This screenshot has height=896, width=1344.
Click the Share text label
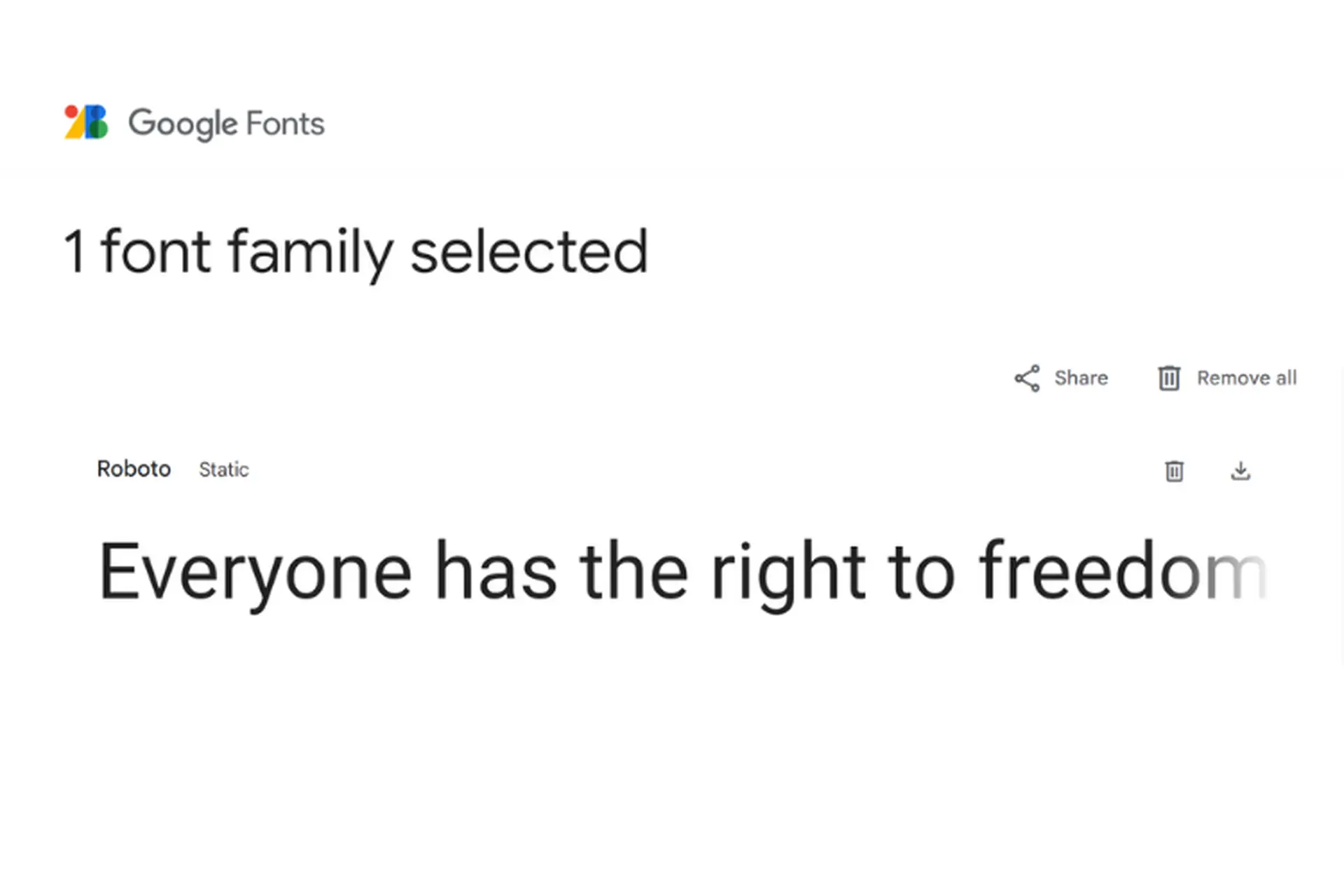(1081, 379)
